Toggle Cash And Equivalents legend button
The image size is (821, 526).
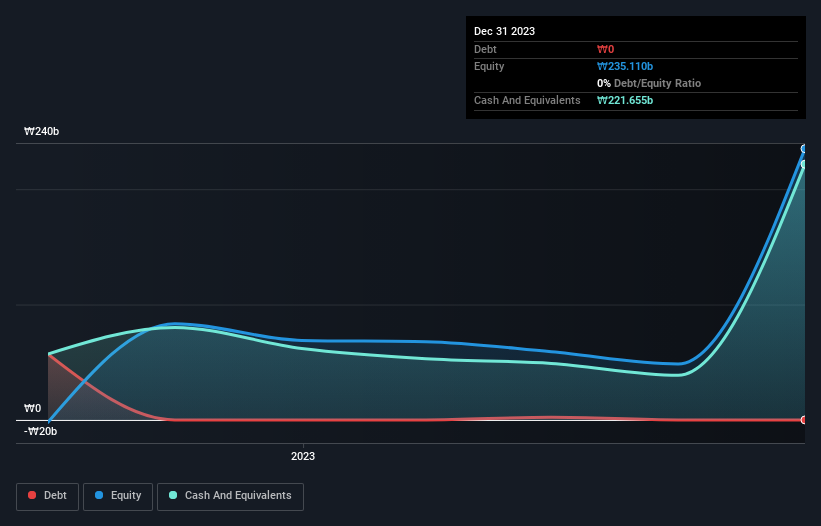[230, 496]
